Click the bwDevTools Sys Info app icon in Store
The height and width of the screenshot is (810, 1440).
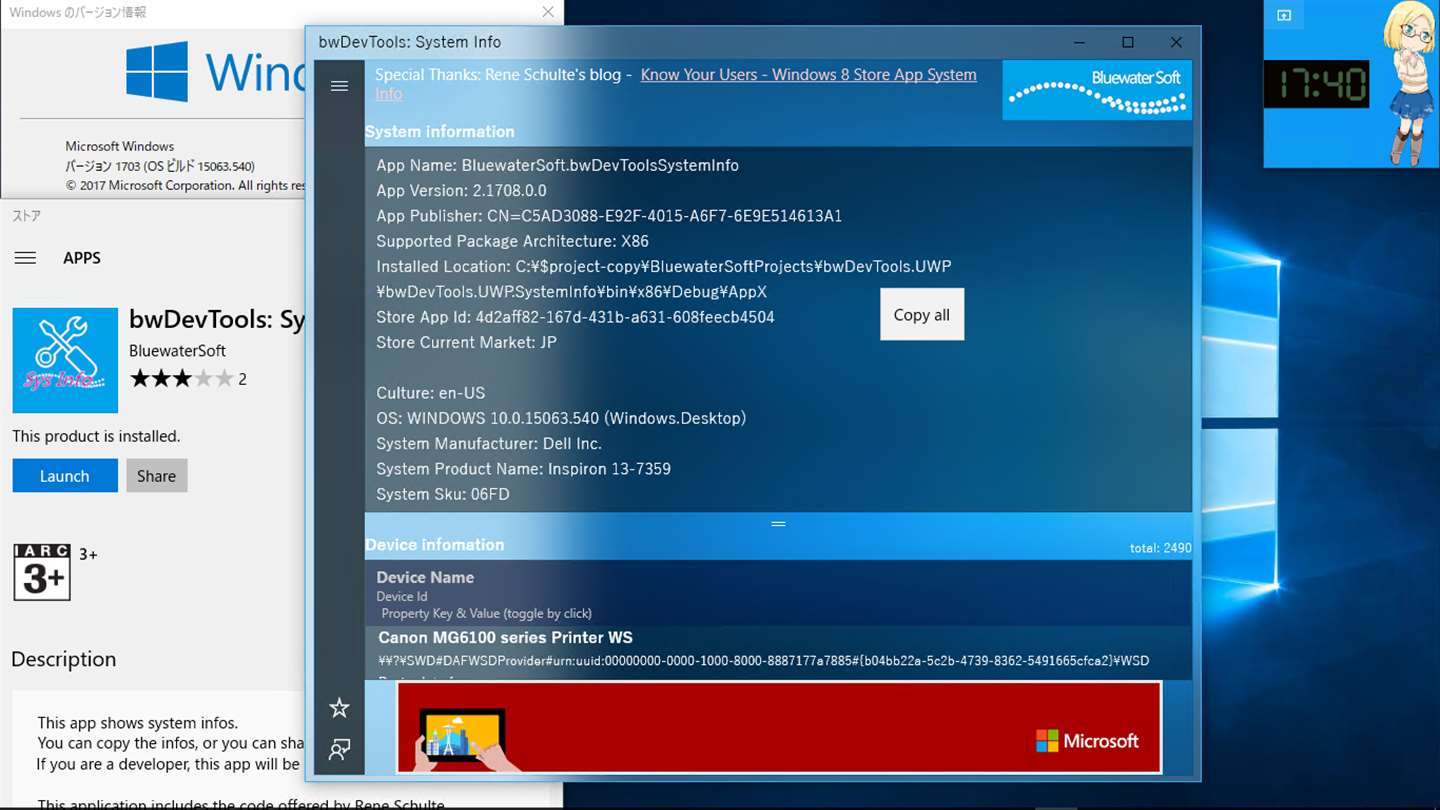[x=65, y=360]
